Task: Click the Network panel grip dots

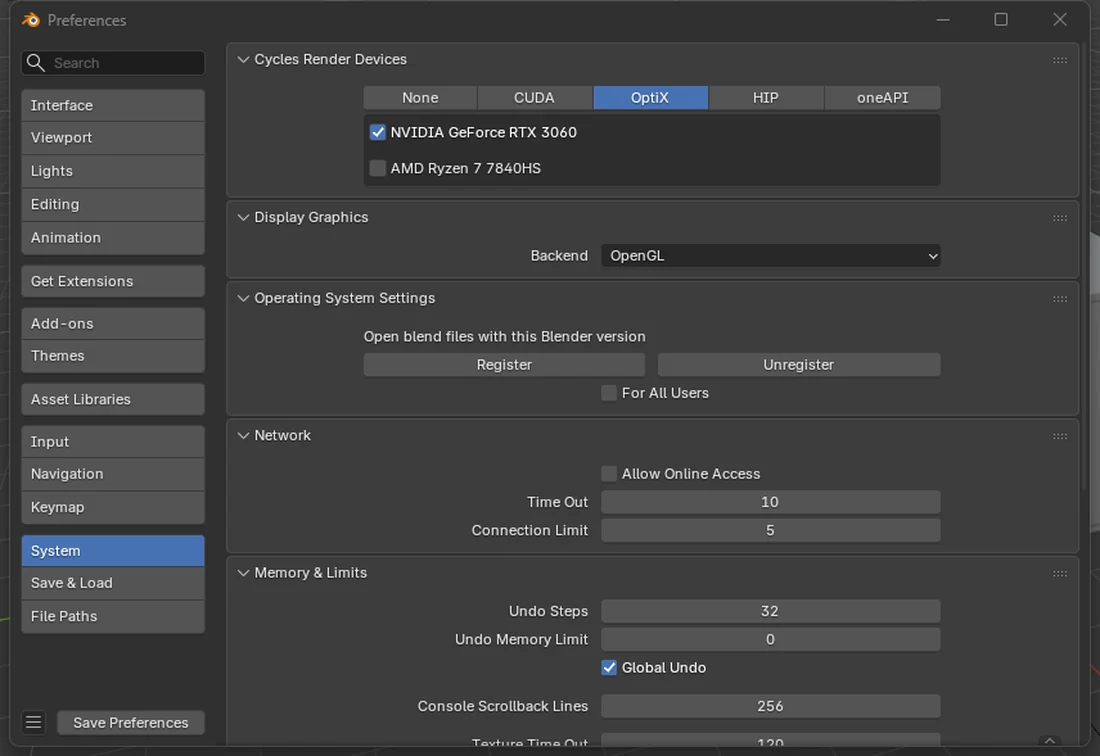Action: tap(1059, 436)
